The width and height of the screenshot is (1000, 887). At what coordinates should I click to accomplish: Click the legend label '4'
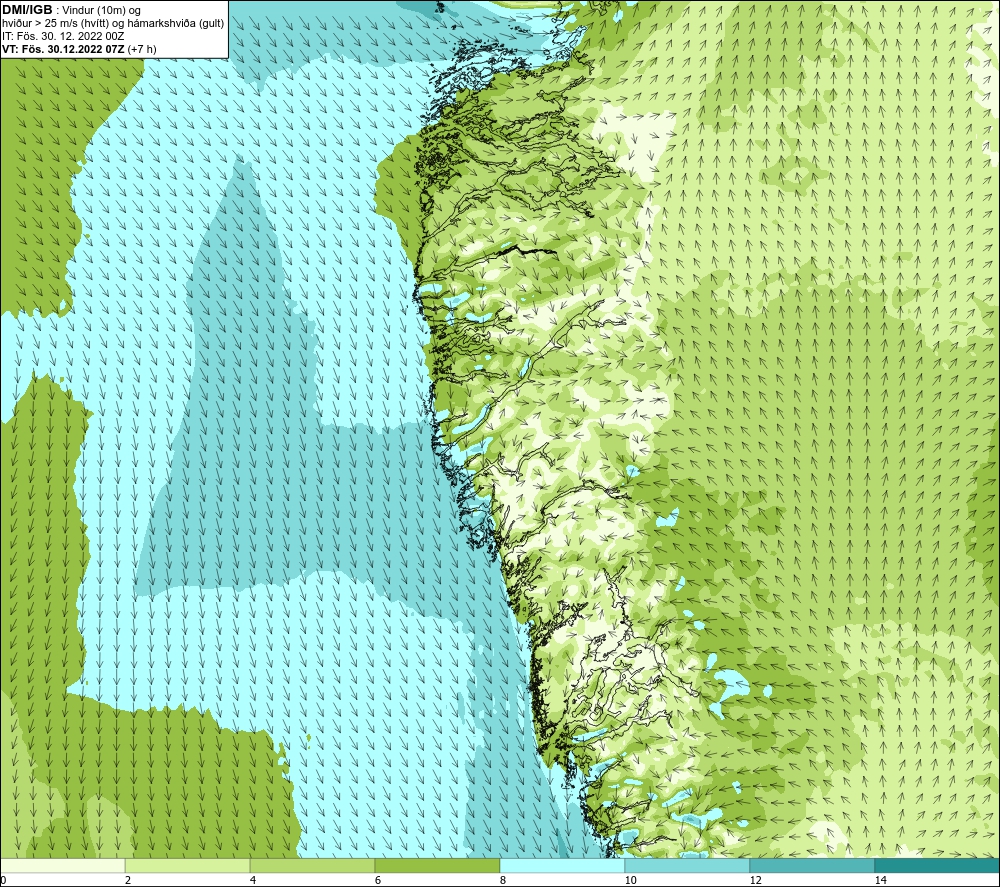tap(253, 880)
